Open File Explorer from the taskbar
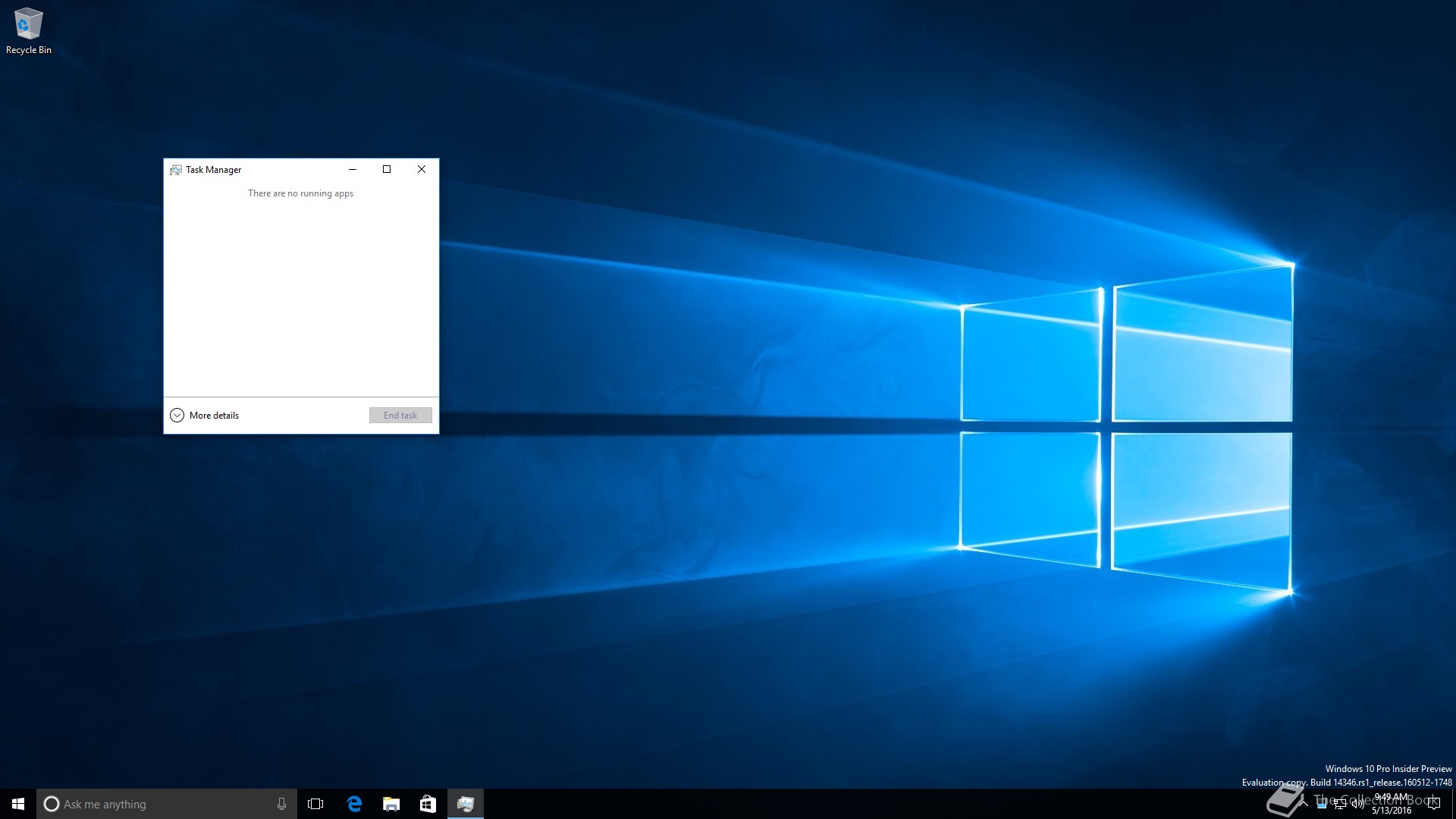The height and width of the screenshot is (819, 1456). click(x=391, y=804)
